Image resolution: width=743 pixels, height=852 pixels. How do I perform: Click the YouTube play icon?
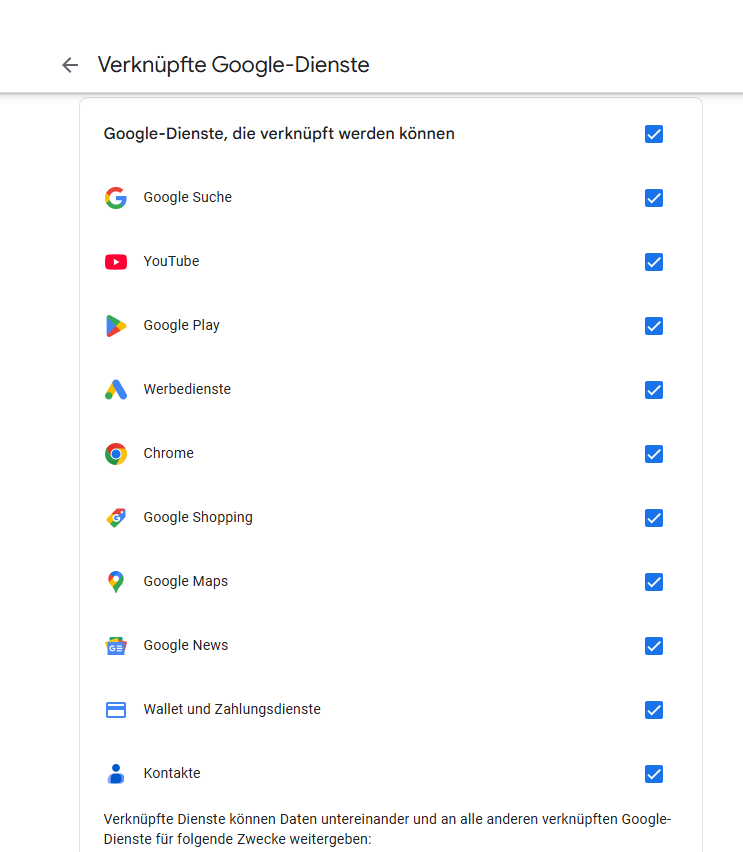[x=116, y=262]
